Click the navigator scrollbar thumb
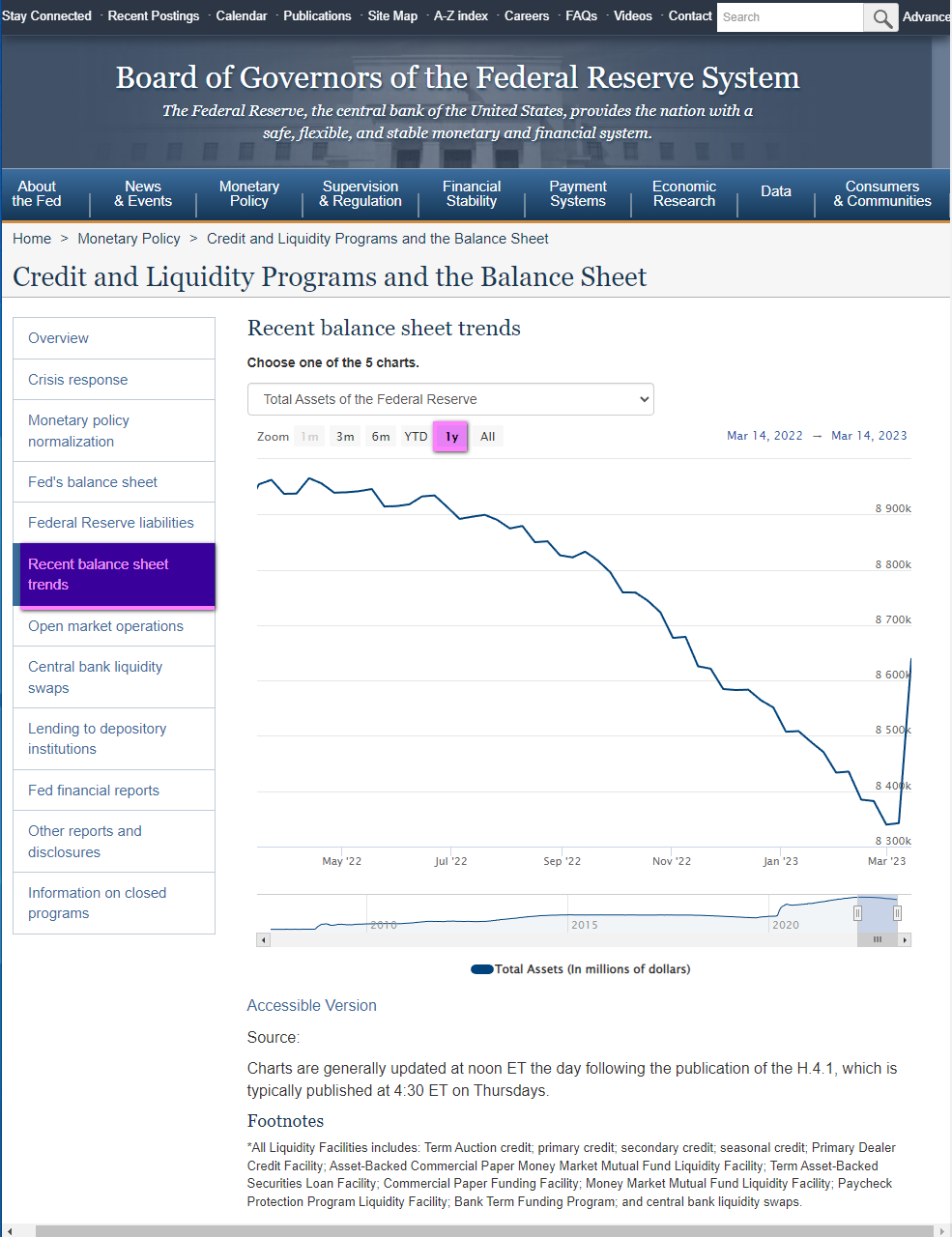Image resolution: width=952 pixels, height=1237 pixels. [x=877, y=939]
